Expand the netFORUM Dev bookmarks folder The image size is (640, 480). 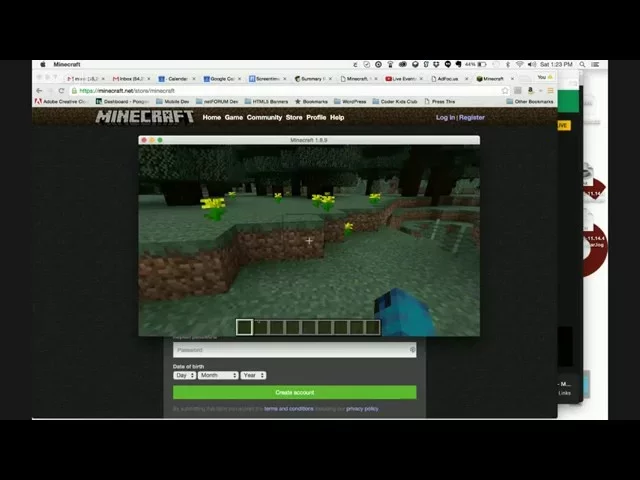coord(217,101)
